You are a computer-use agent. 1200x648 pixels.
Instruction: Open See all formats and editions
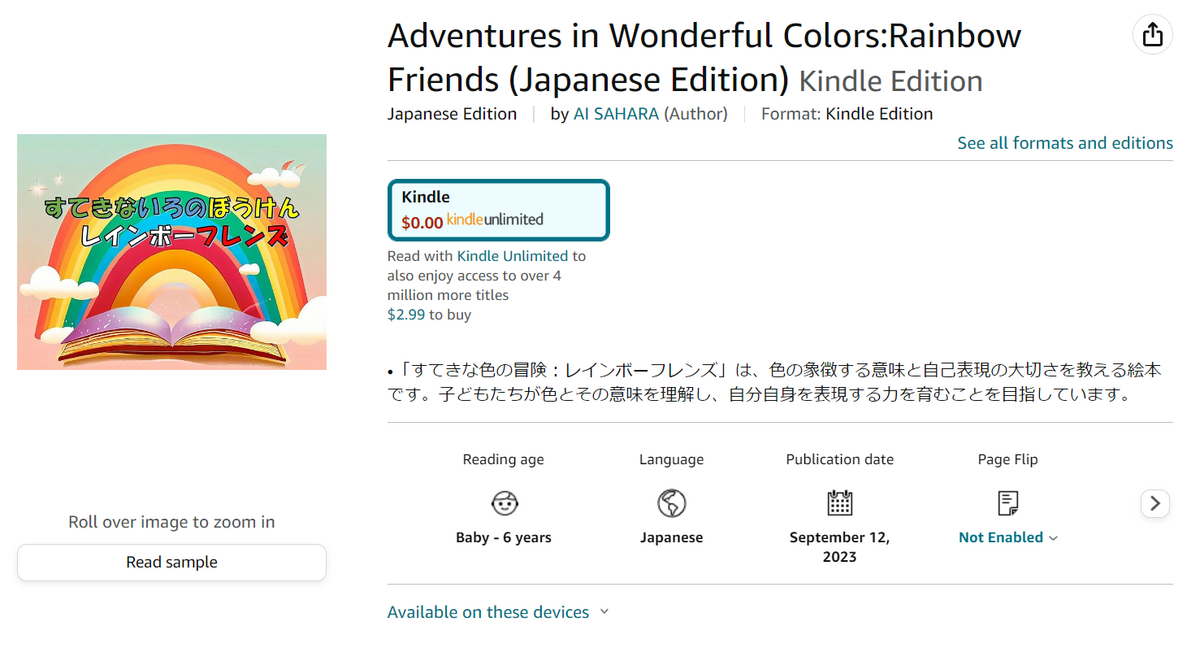coord(1065,143)
